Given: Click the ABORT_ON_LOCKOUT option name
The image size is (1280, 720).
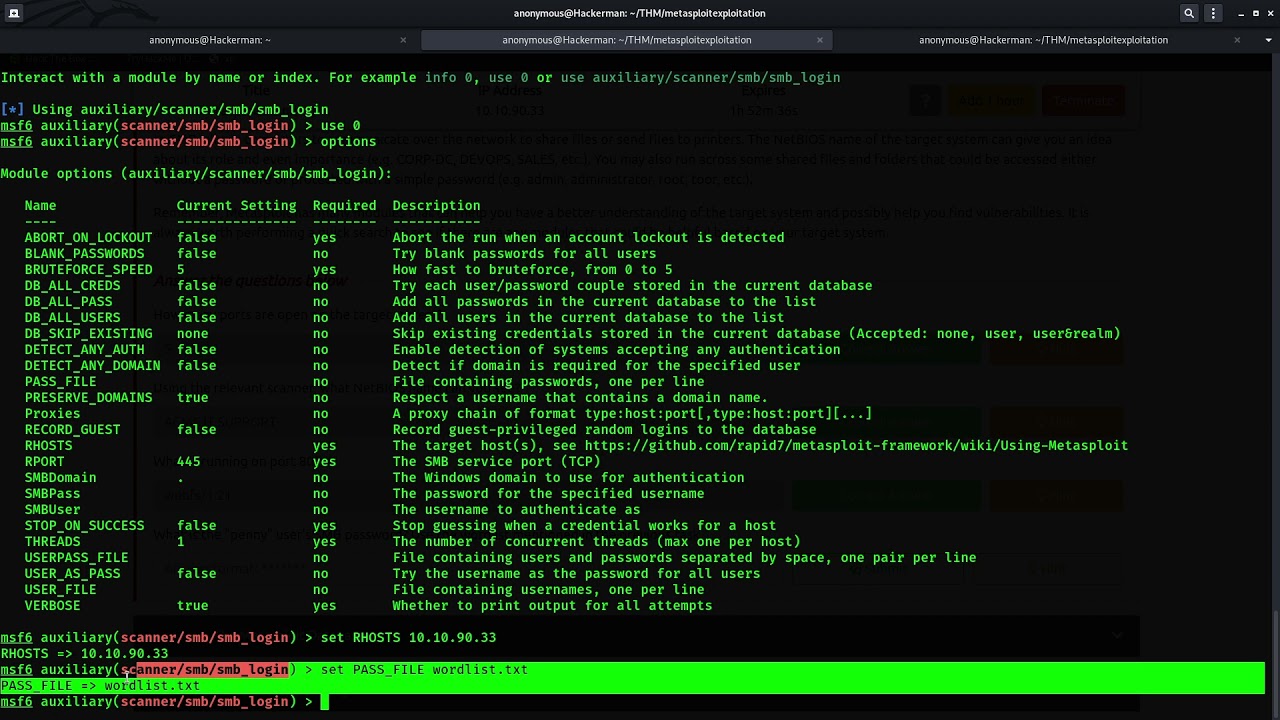Looking at the screenshot, I should (88, 238).
